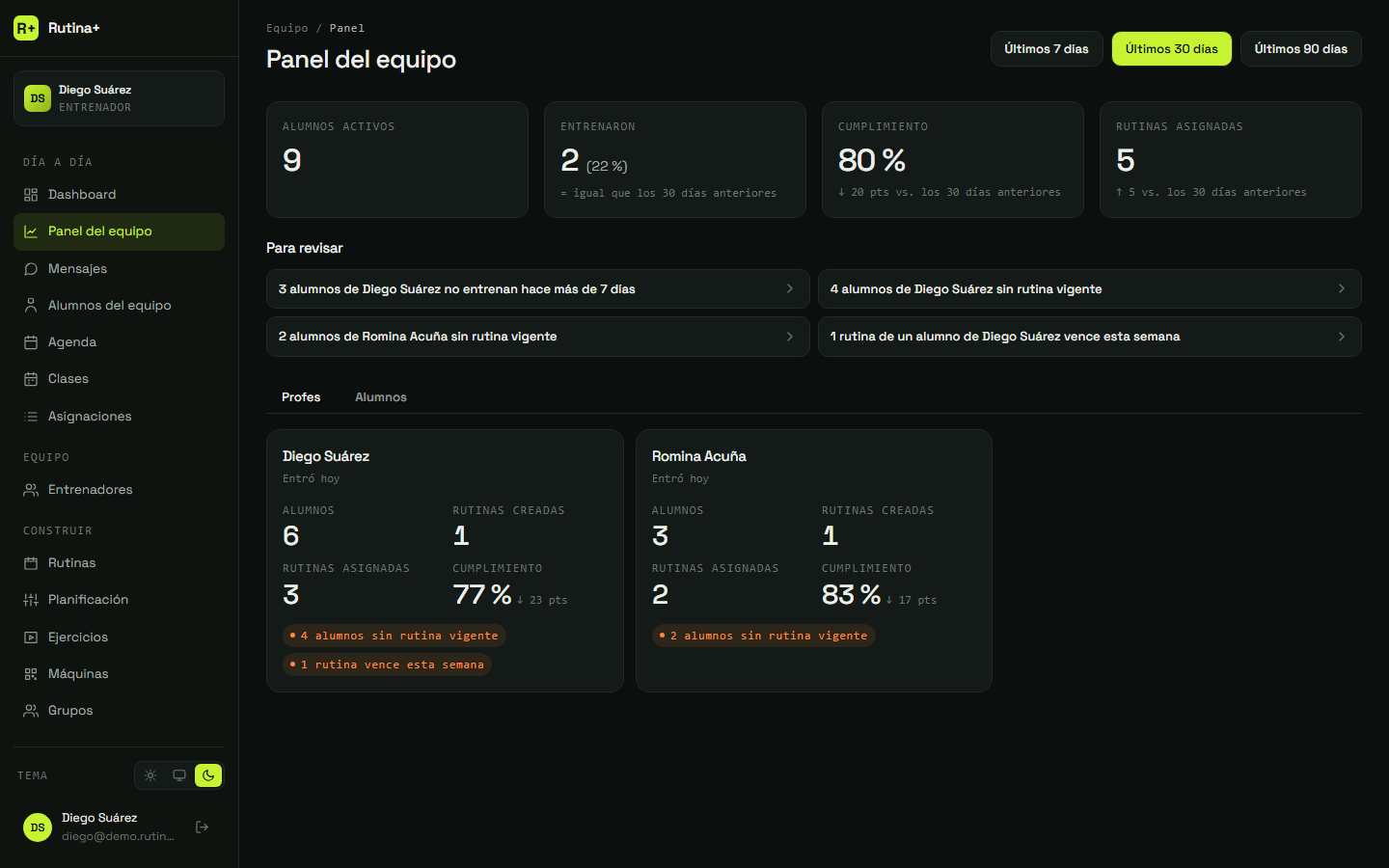
Task: Select dark theme with moon icon
Action: [208, 775]
